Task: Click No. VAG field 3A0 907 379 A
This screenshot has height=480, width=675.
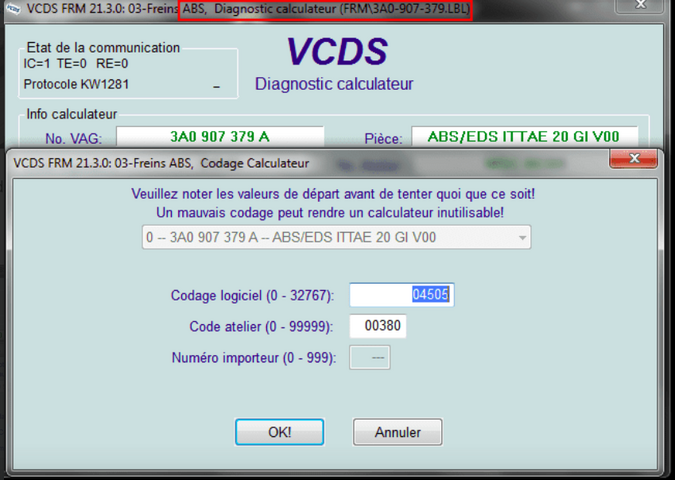Action: (220, 136)
